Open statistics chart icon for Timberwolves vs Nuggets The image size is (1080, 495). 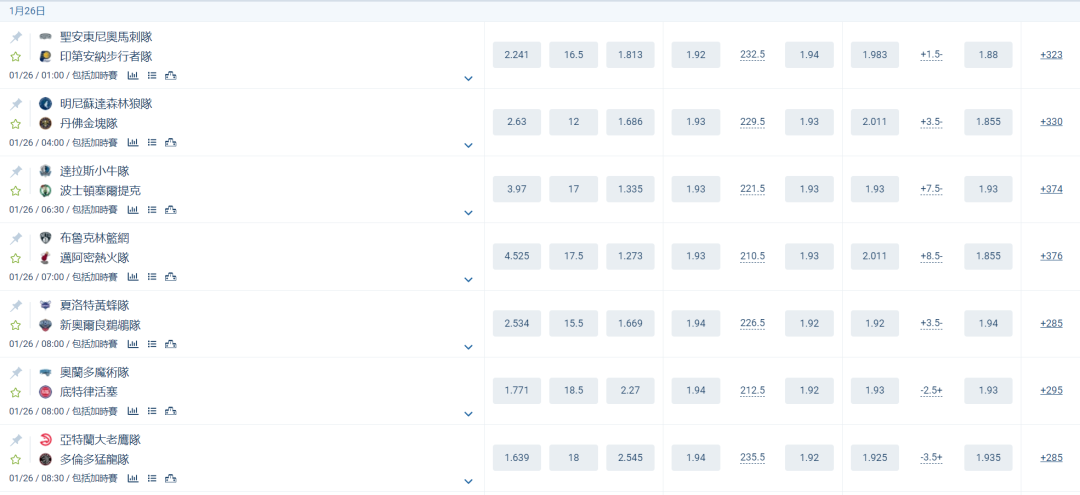coord(133,143)
